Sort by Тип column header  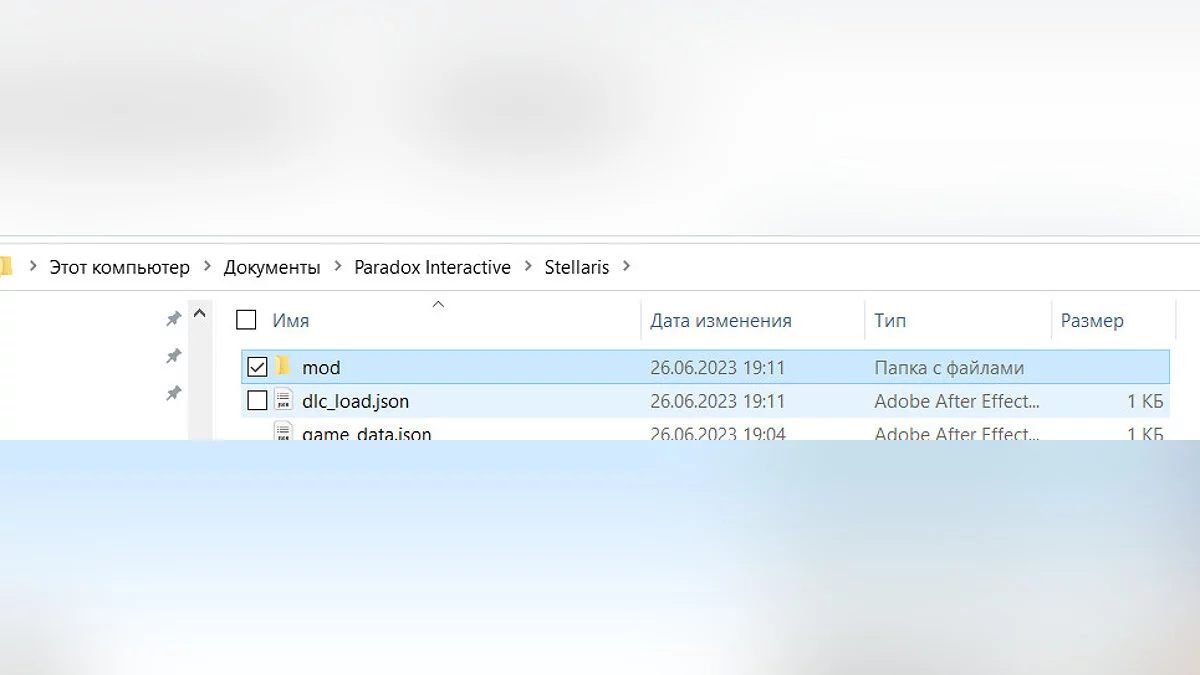point(890,321)
